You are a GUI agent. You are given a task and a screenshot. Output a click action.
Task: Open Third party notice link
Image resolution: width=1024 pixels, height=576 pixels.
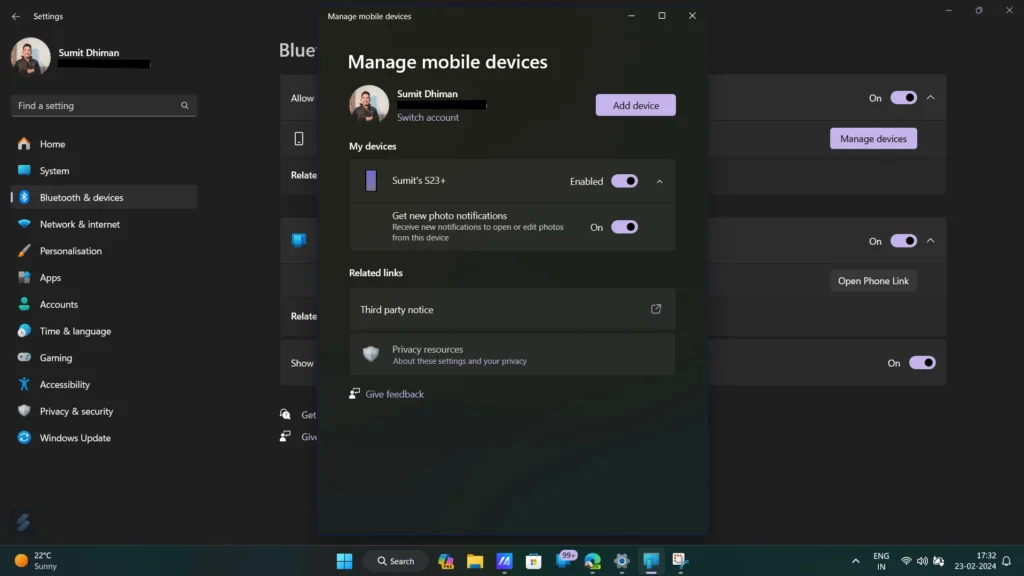pyautogui.click(x=512, y=310)
